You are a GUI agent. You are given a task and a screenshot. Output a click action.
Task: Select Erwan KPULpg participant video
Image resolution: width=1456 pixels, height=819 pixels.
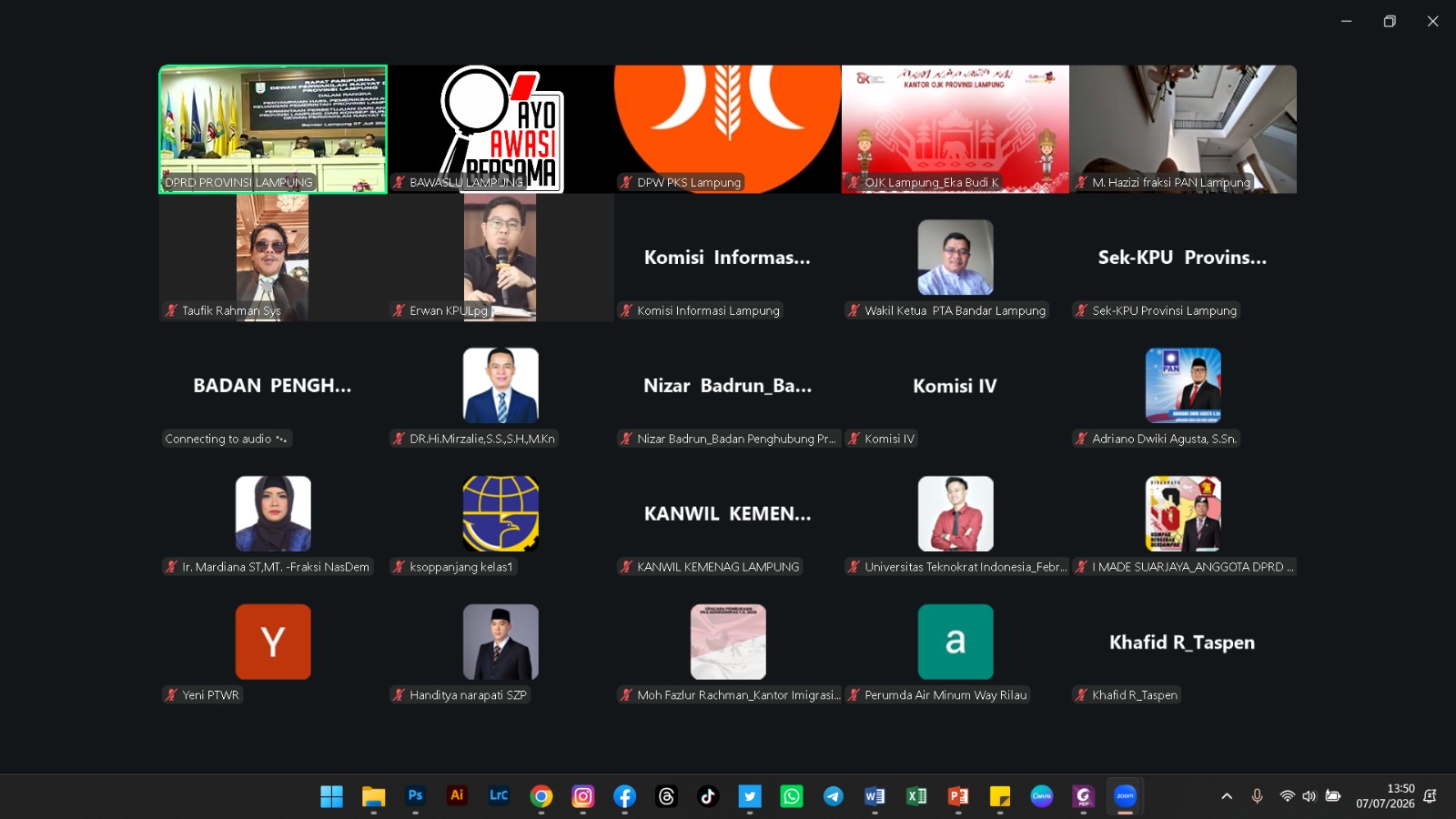[x=500, y=257]
